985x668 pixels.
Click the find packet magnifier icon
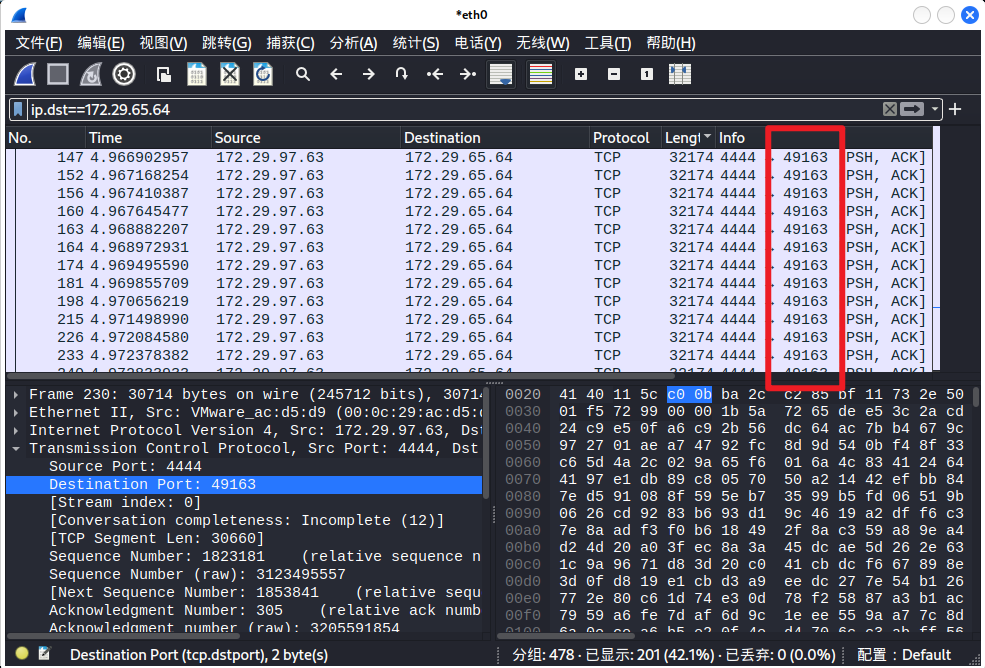click(303, 74)
